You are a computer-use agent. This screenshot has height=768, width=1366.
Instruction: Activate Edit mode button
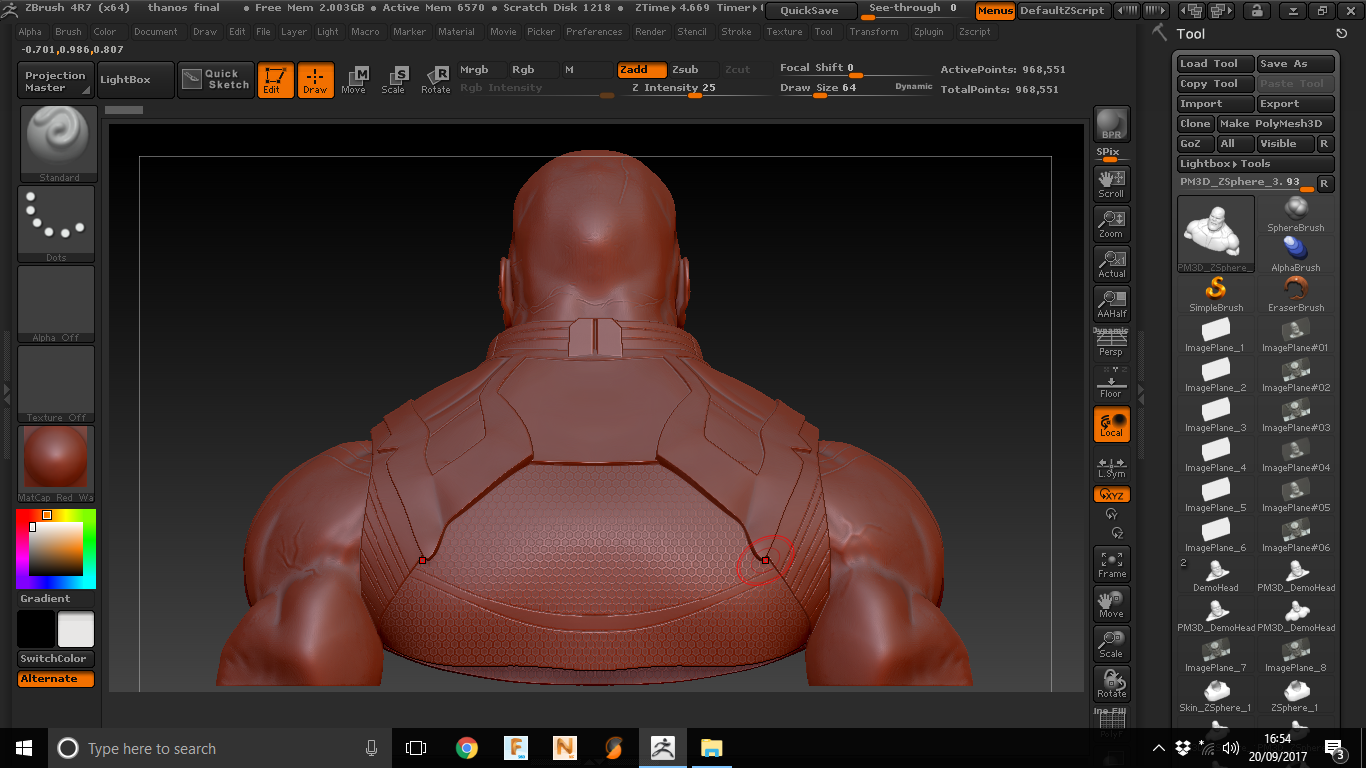pyautogui.click(x=275, y=80)
